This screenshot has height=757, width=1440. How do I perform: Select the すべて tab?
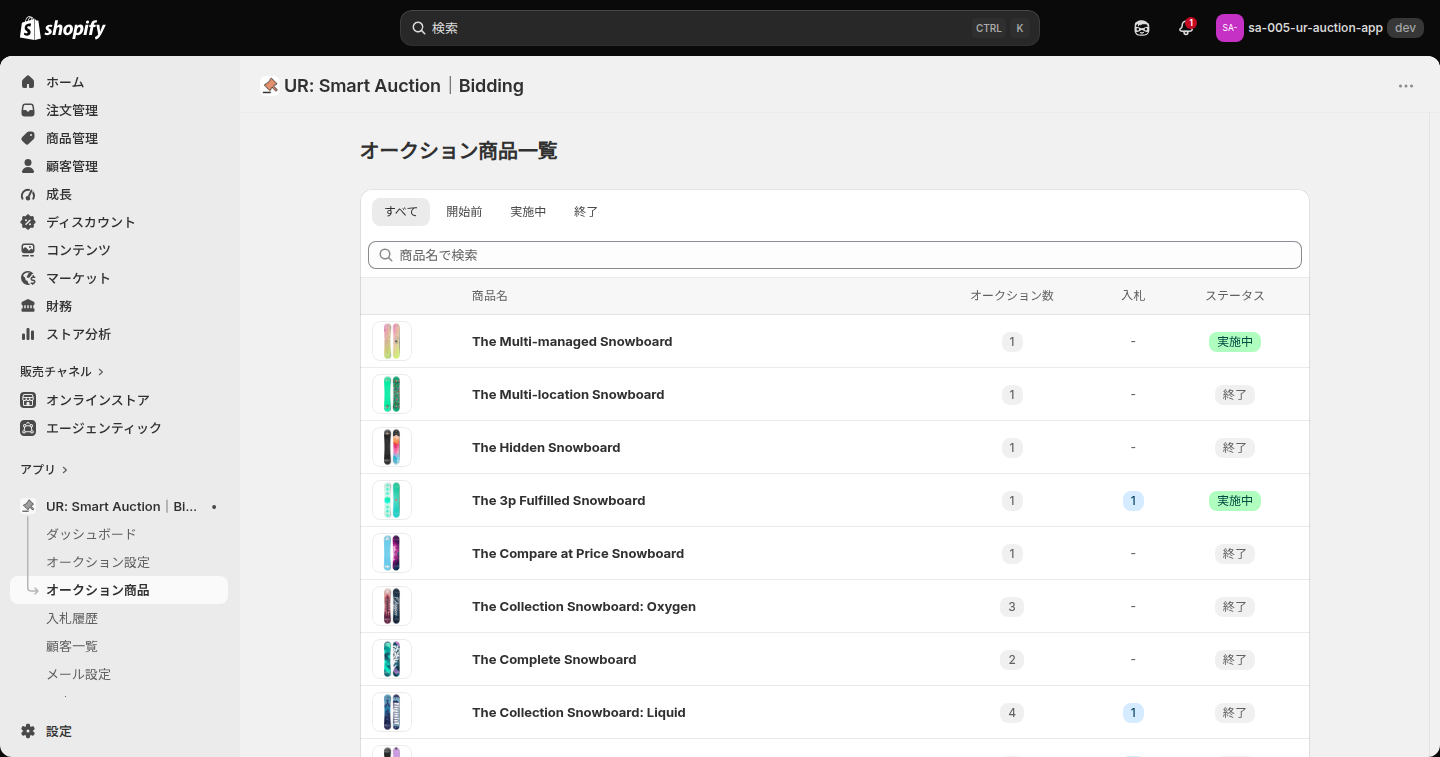401,212
